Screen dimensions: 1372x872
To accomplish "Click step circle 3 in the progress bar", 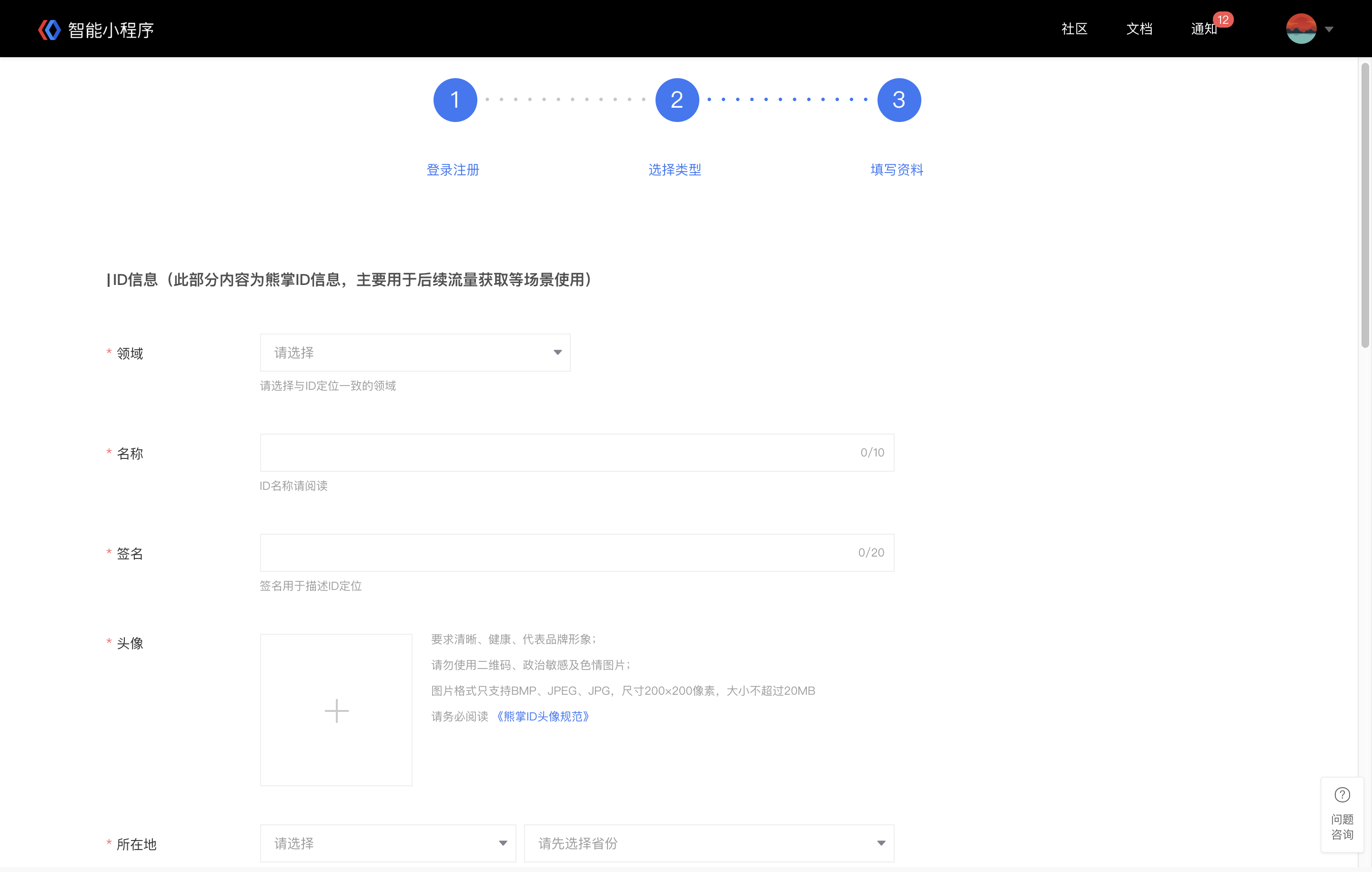I will point(898,100).
